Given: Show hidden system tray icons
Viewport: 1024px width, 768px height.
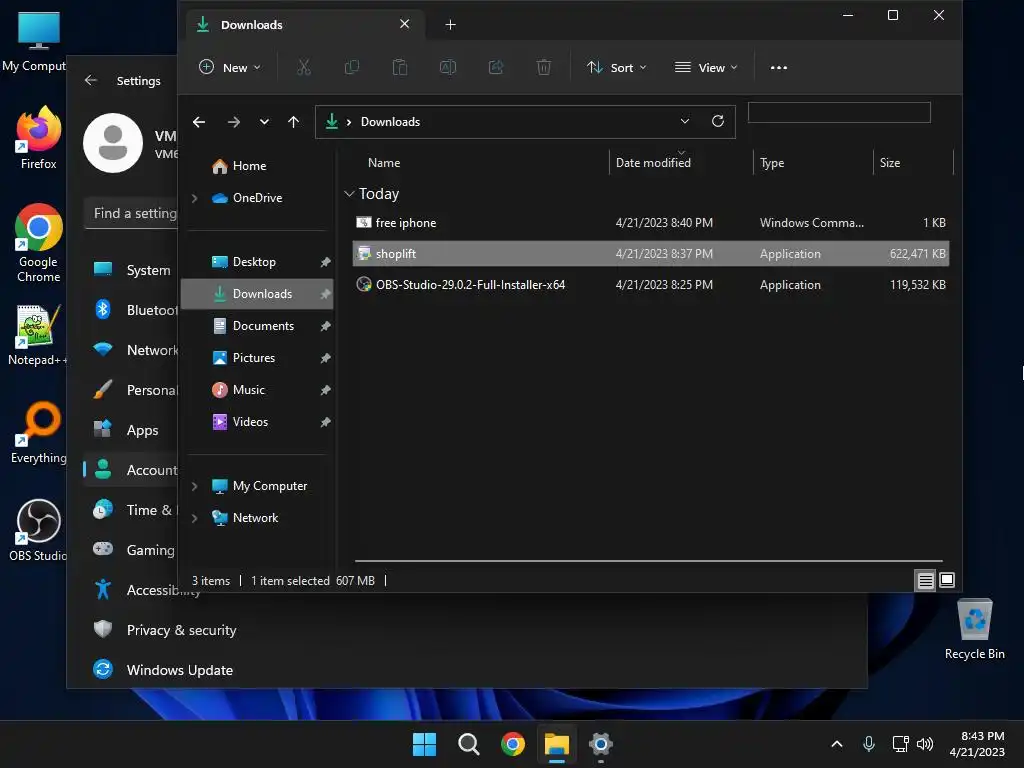Looking at the screenshot, I should (837, 744).
